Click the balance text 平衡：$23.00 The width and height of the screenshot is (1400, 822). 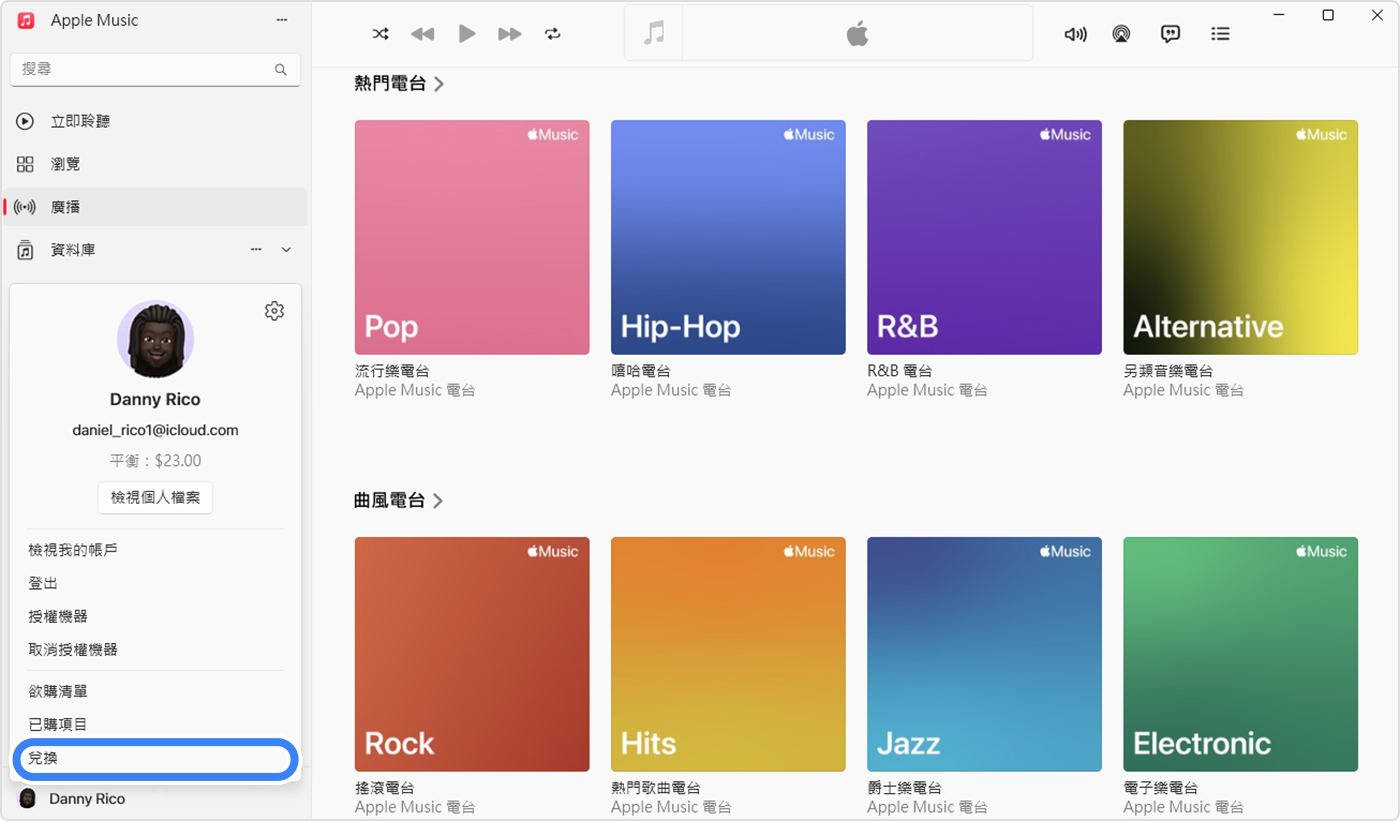(155, 461)
